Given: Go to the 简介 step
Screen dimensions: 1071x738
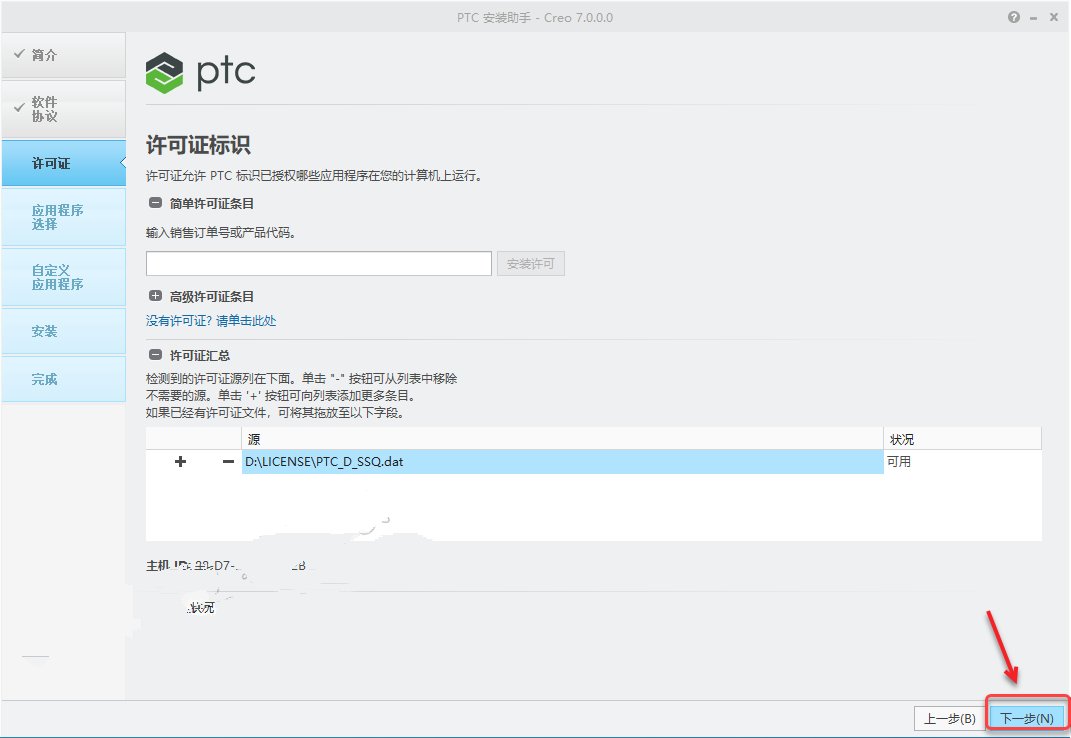Looking at the screenshot, I should 64,55.
